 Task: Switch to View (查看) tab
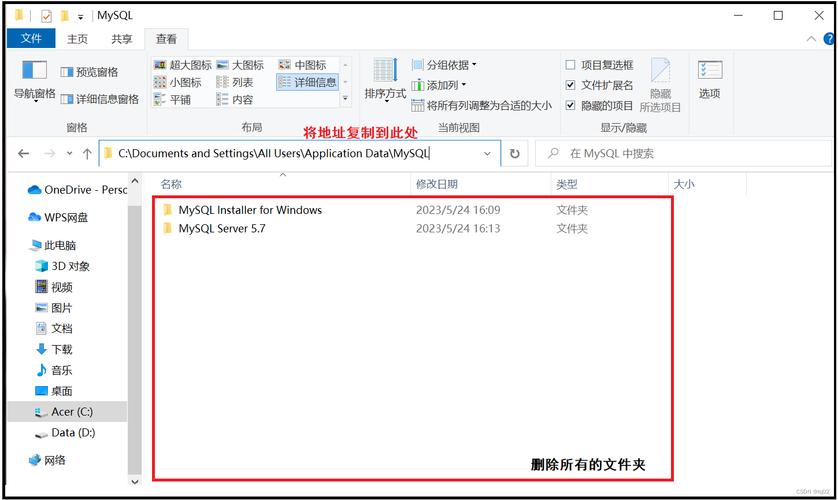click(166, 39)
